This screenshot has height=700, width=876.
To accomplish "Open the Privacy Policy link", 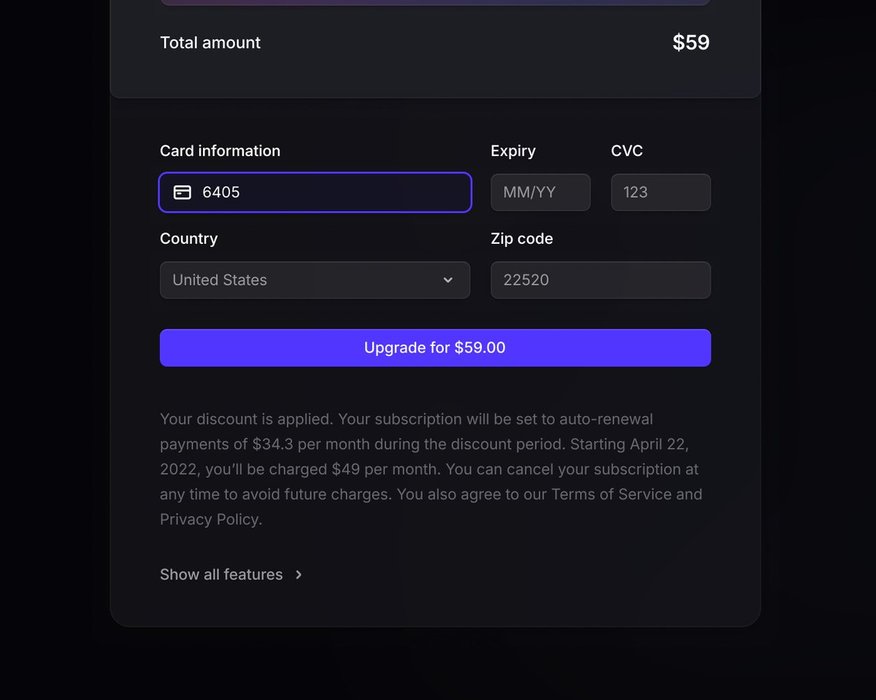I will 210,519.
